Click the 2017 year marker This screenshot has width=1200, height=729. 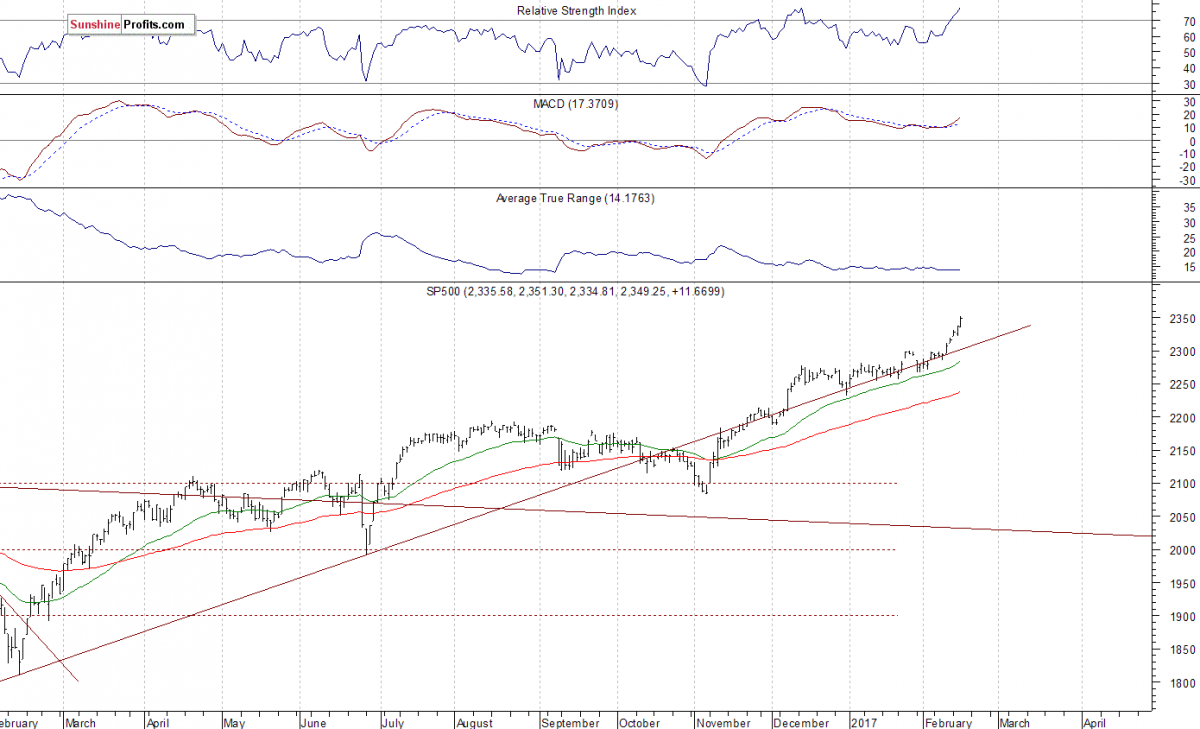pyautogui.click(x=864, y=722)
